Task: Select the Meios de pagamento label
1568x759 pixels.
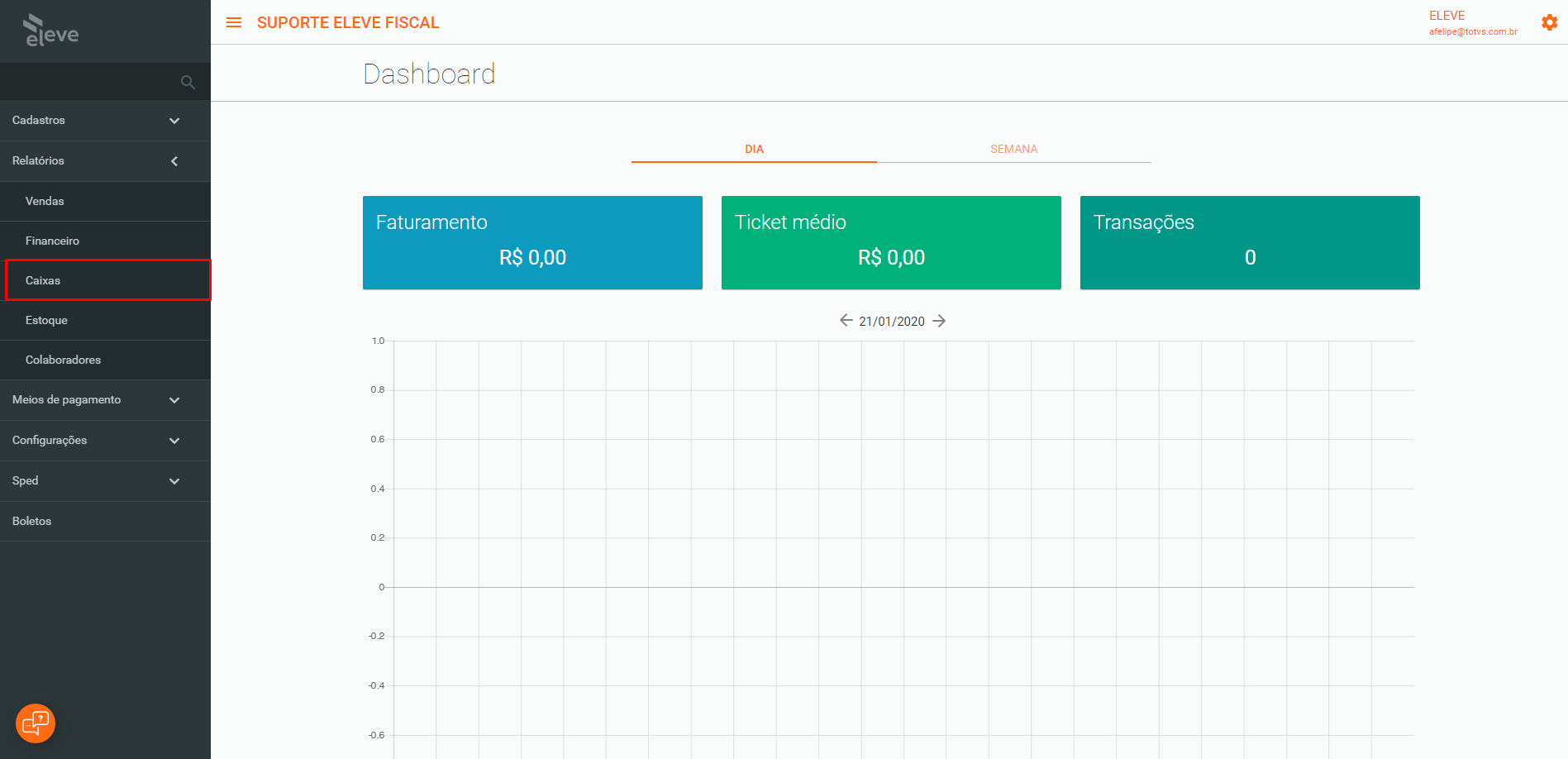Action: tap(66, 399)
